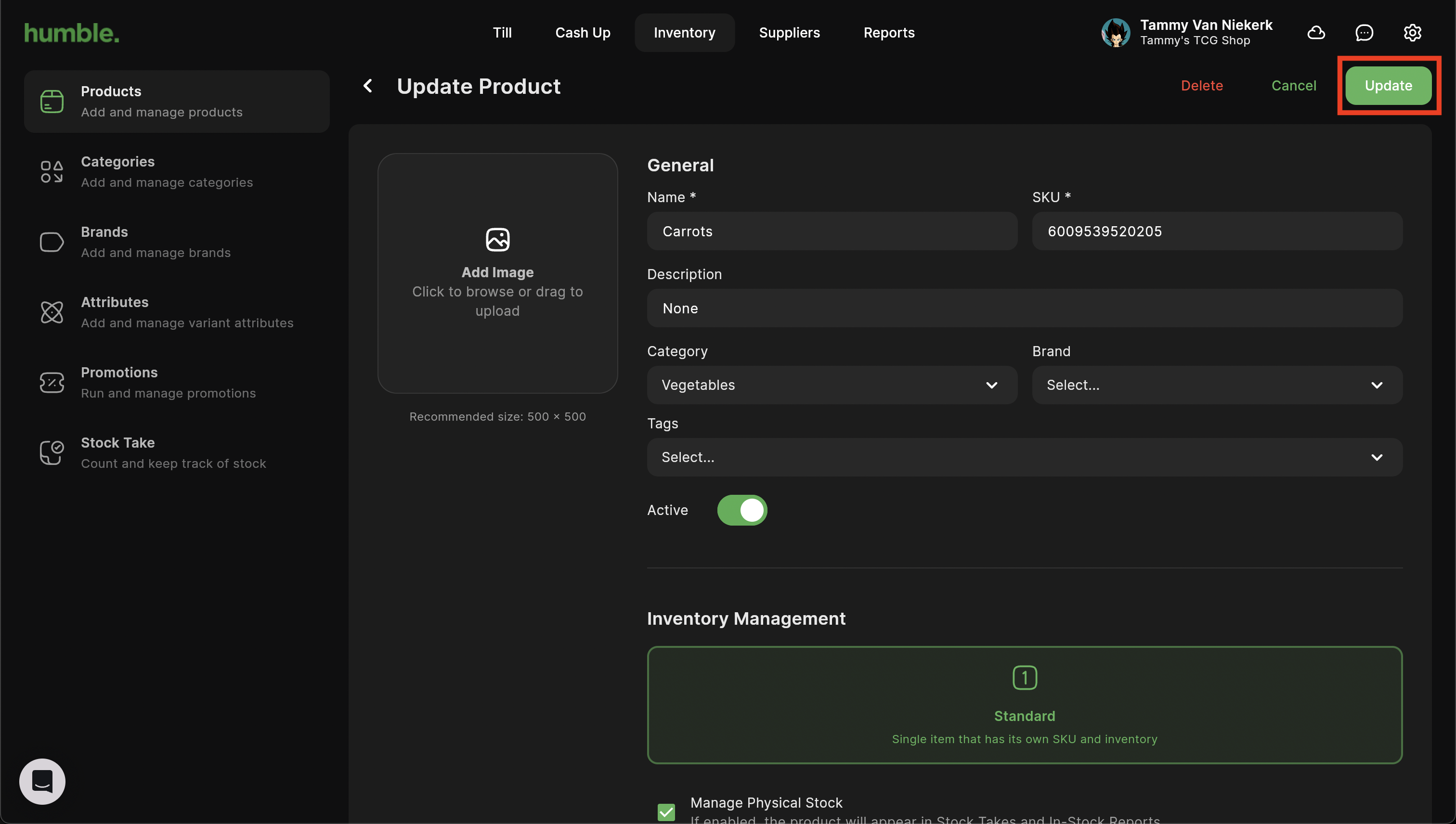Open the support chat bubble widget
Image resolution: width=1456 pixels, height=824 pixels.
[42, 781]
